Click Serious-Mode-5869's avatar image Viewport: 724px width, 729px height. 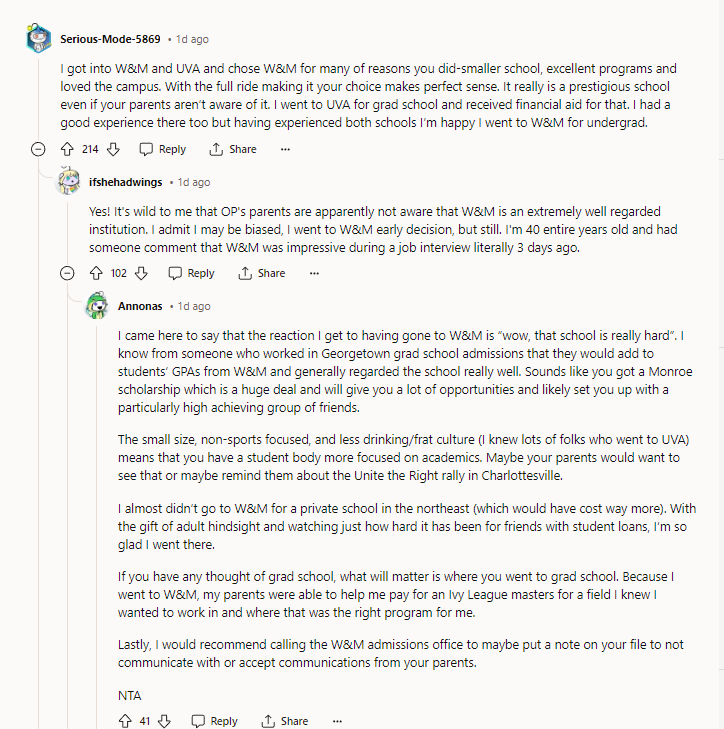click(x=38, y=39)
